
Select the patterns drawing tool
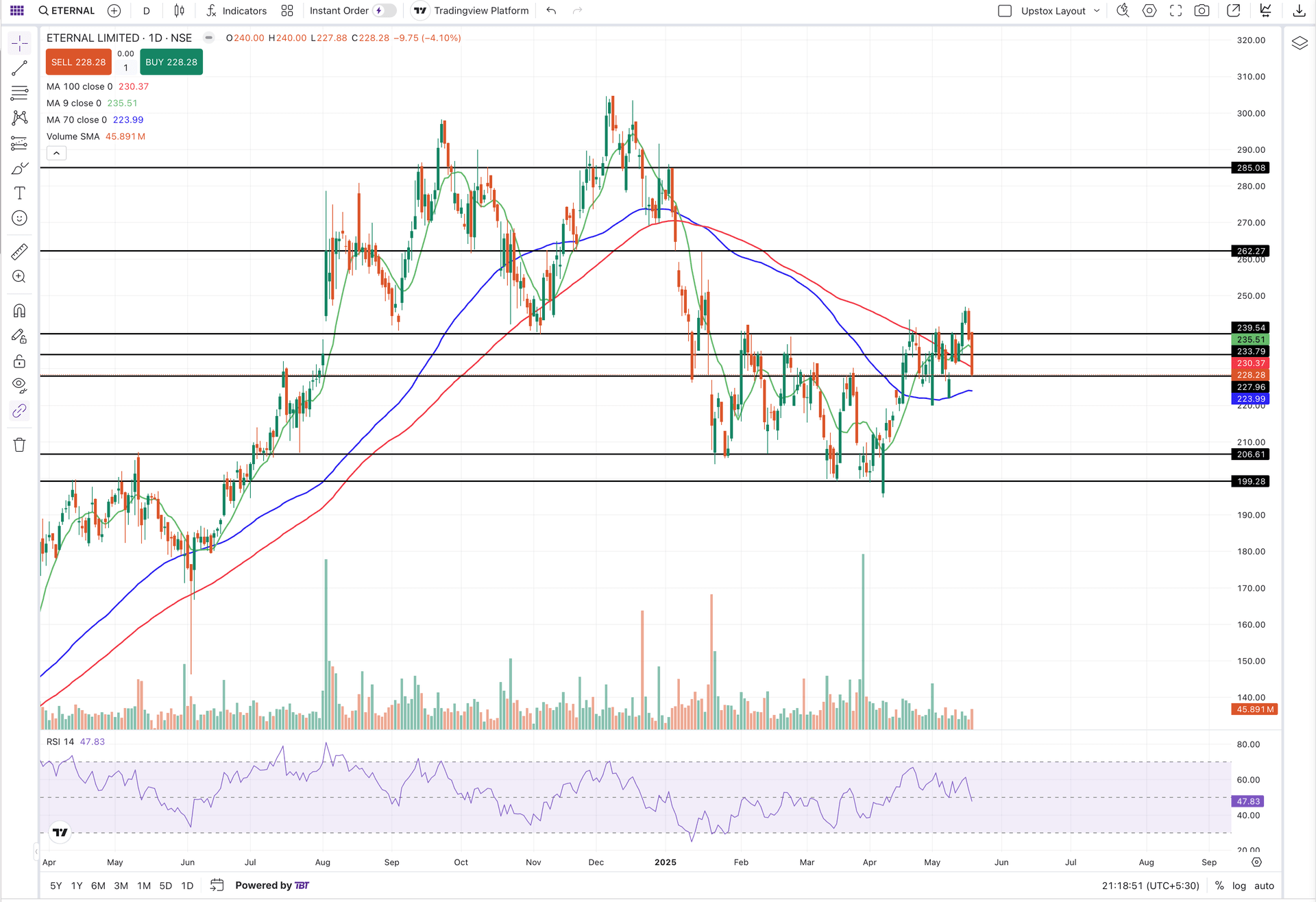(20, 118)
